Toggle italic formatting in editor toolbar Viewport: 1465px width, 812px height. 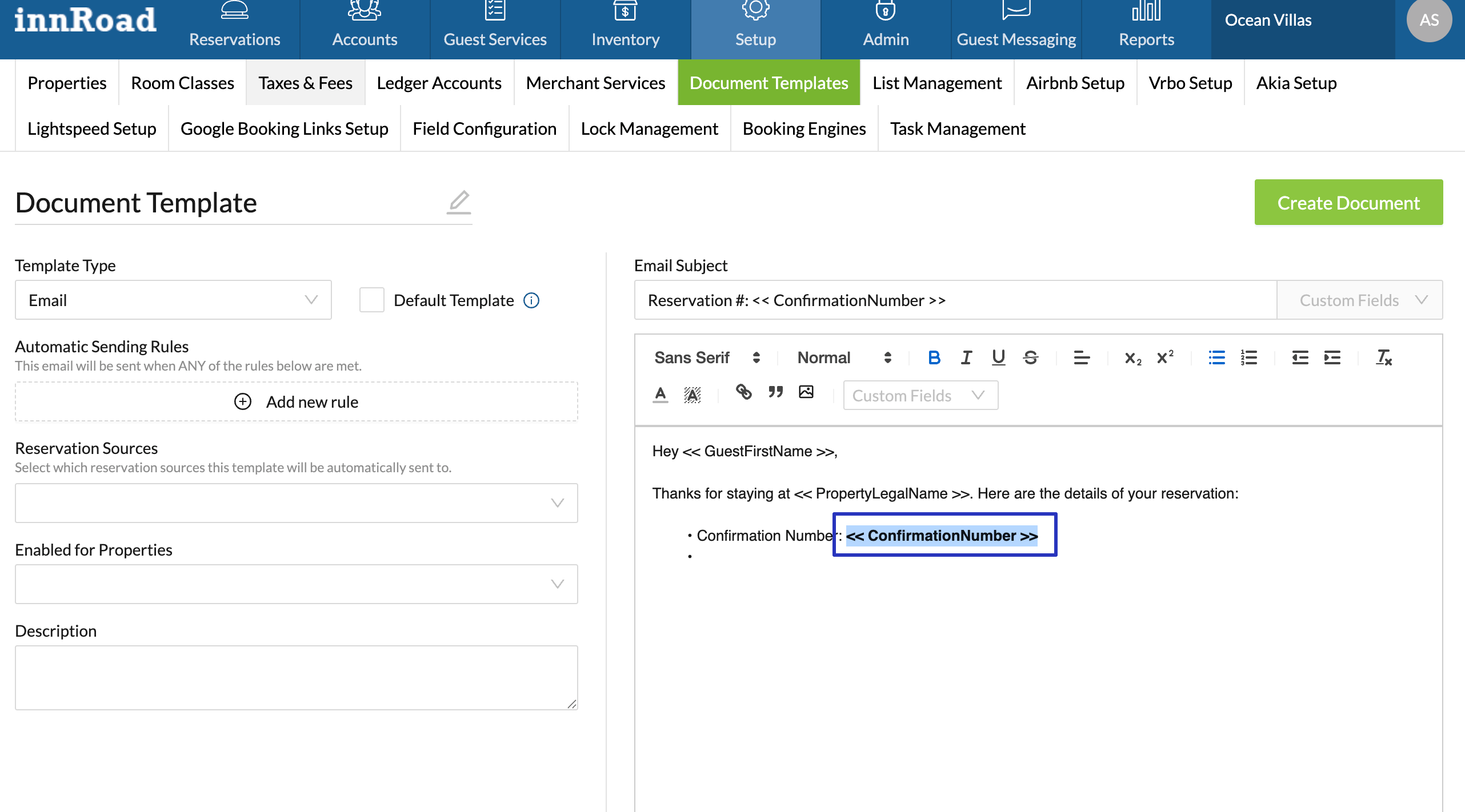966,358
